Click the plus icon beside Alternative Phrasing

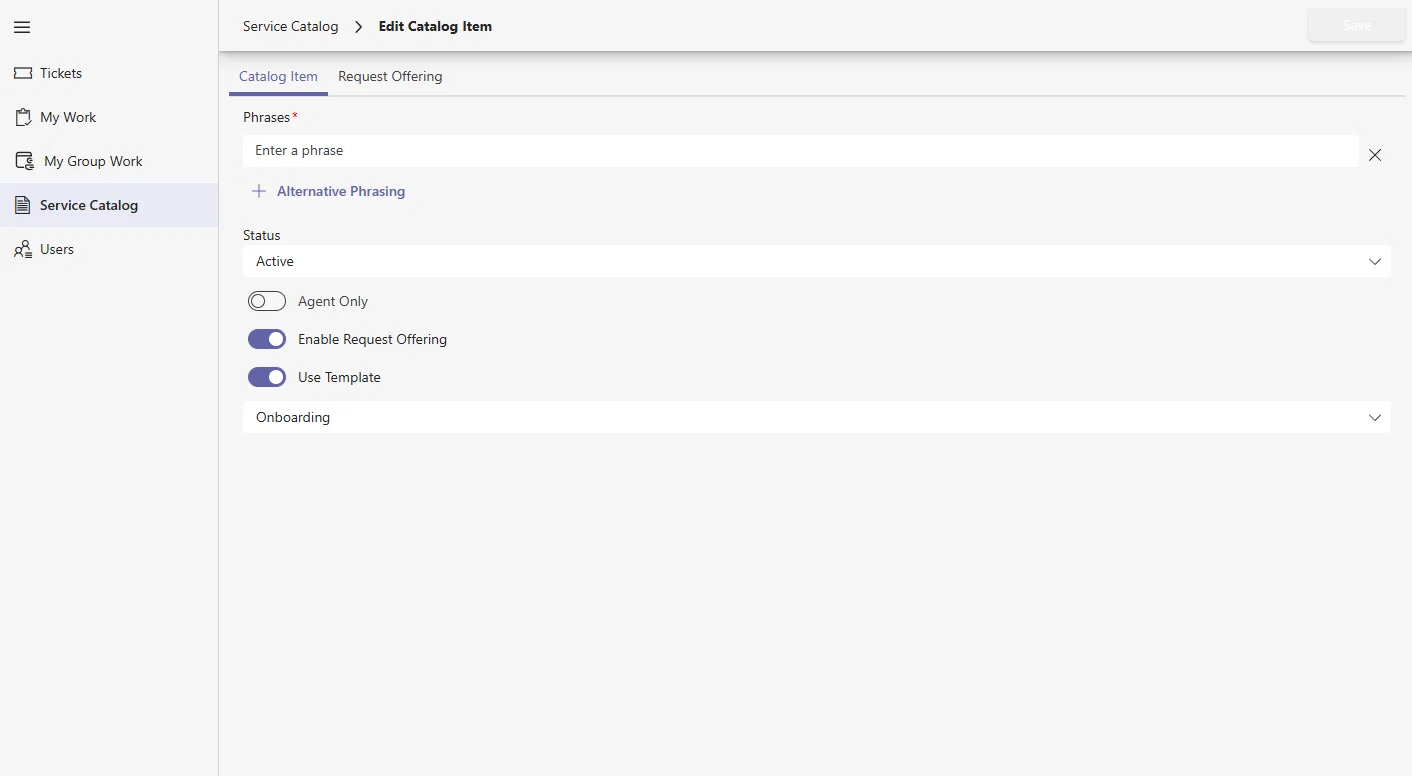[x=259, y=191]
